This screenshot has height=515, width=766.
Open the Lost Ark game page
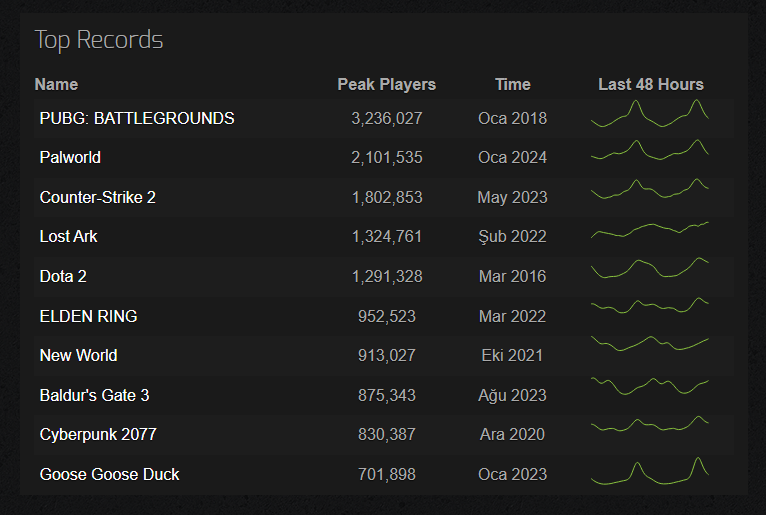pos(68,236)
